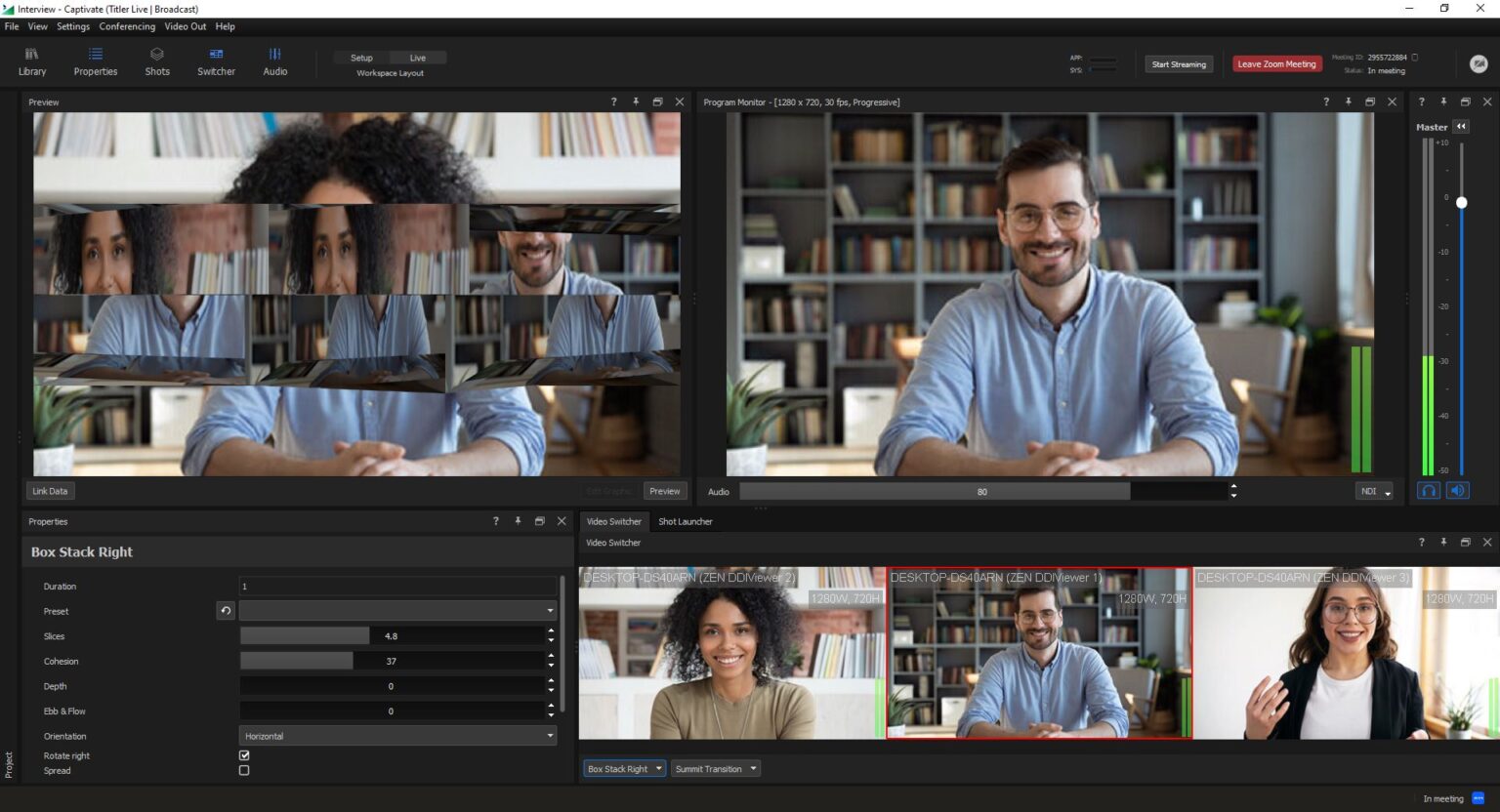This screenshot has height=812, width=1500.
Task: Click the Audio level slider at 80
Action: tap(981, 492)
